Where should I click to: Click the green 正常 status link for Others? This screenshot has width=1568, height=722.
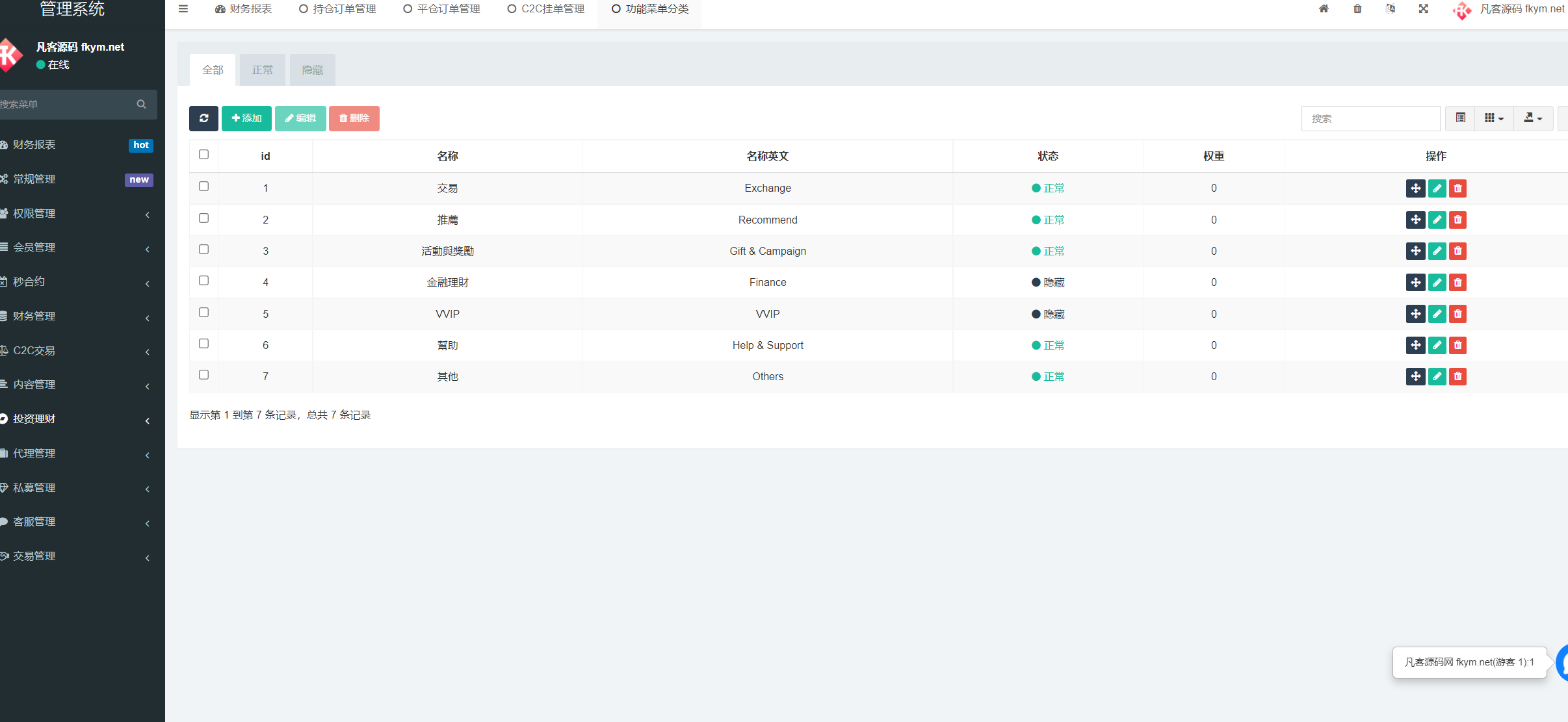pyautogui.click(x=1049, y=376)
